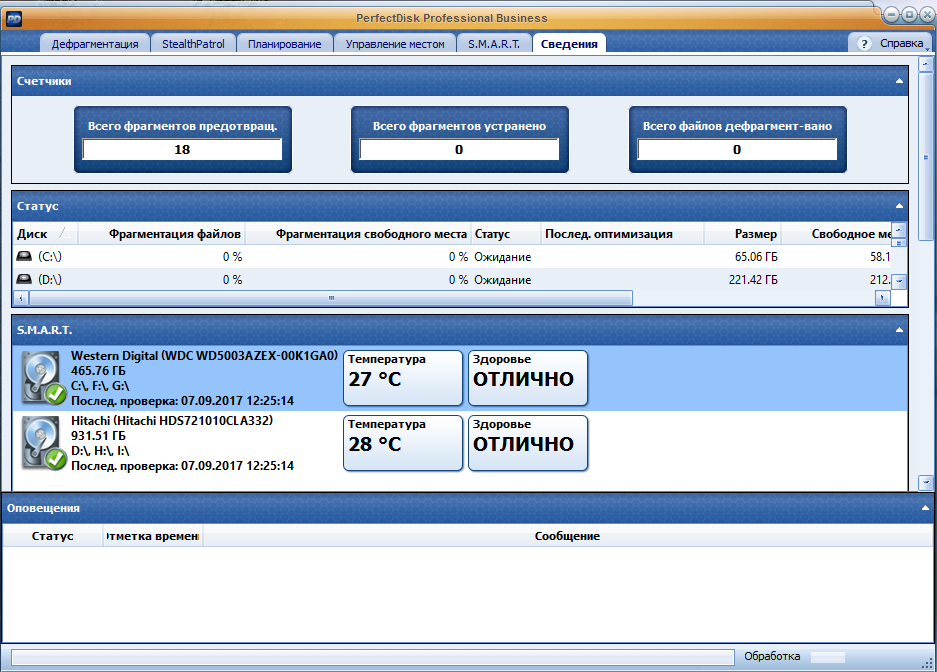Click the 465.76 ГБ capacity text

tap(99, 370)
